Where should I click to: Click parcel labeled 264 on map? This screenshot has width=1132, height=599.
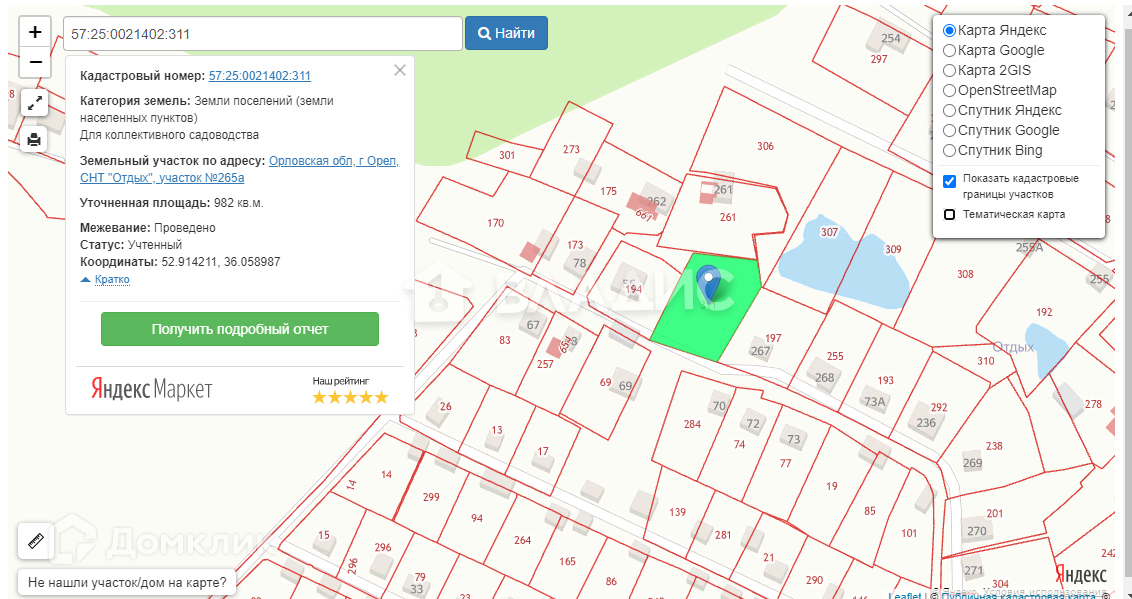tap(522, 541)
